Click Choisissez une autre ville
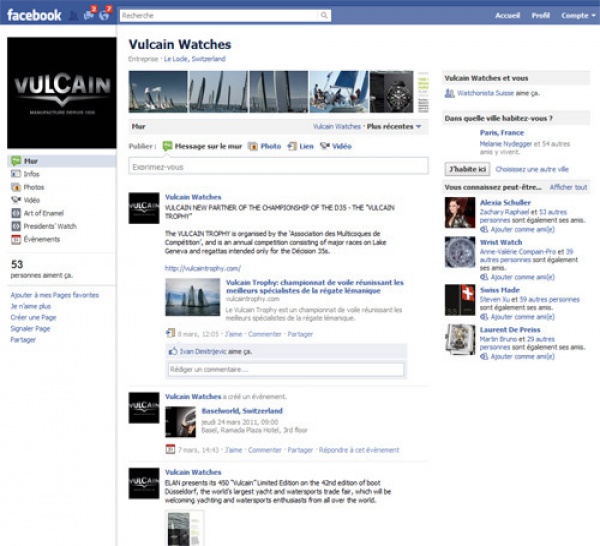Viewport: 600px width, 546px height. tap(532, 169)
